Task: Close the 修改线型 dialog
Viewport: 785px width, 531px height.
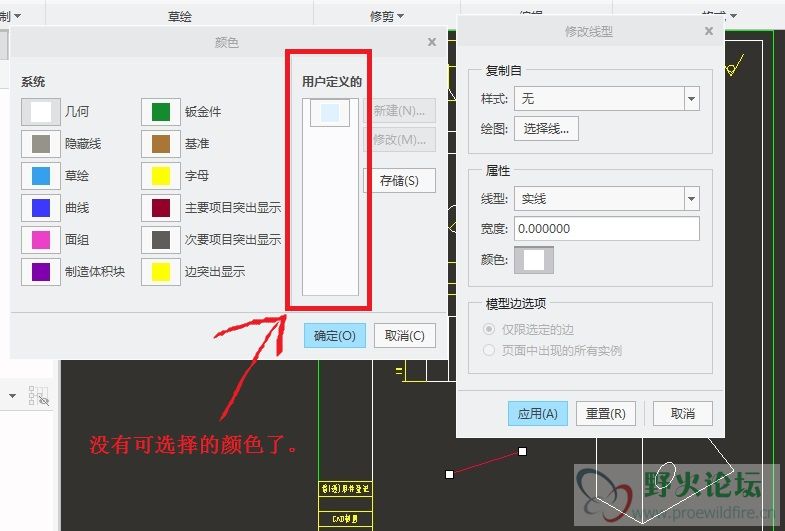Action: [708, 31]
